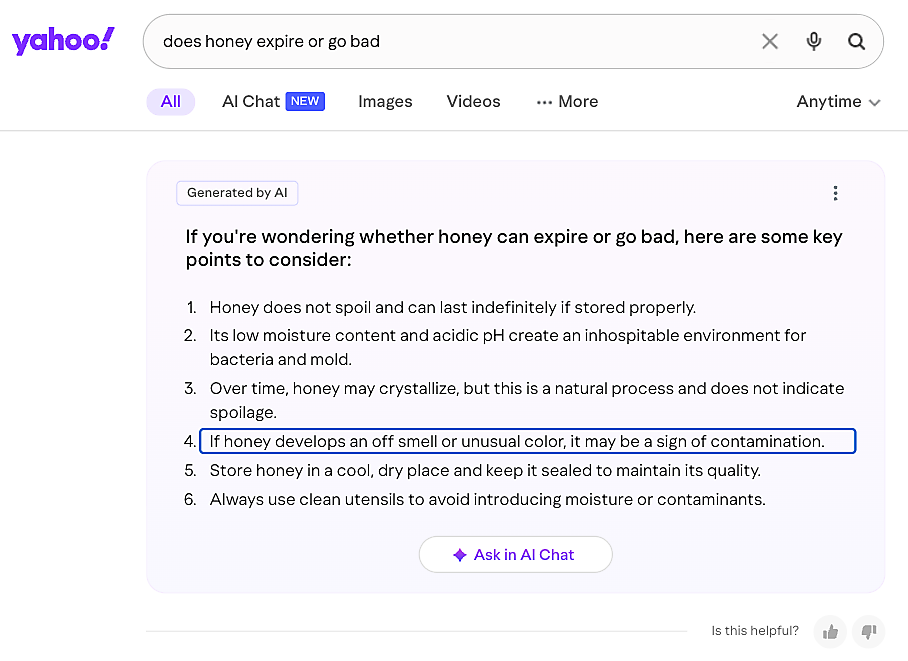Screen dimensions: 908x661
Task: Start voice search with microphone icon
Action: [814, 41]
